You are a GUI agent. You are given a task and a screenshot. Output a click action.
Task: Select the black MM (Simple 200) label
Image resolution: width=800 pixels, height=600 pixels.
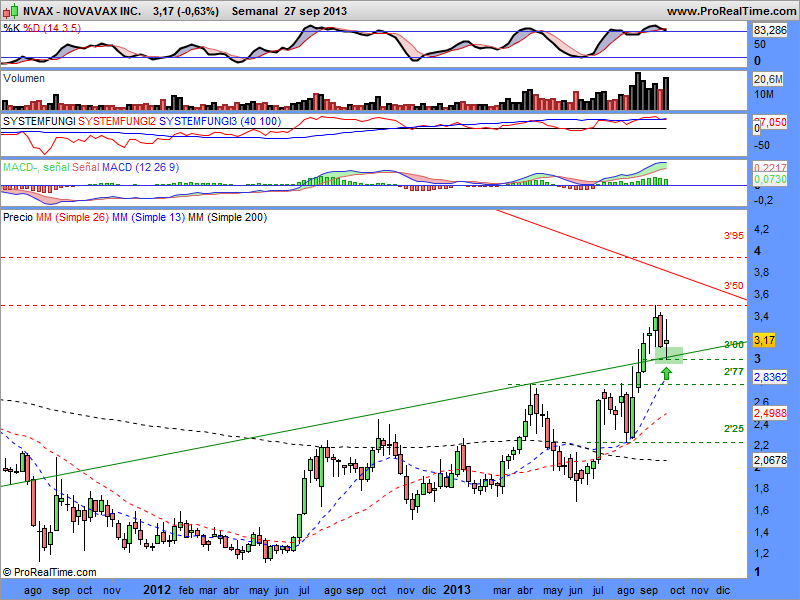228,217
